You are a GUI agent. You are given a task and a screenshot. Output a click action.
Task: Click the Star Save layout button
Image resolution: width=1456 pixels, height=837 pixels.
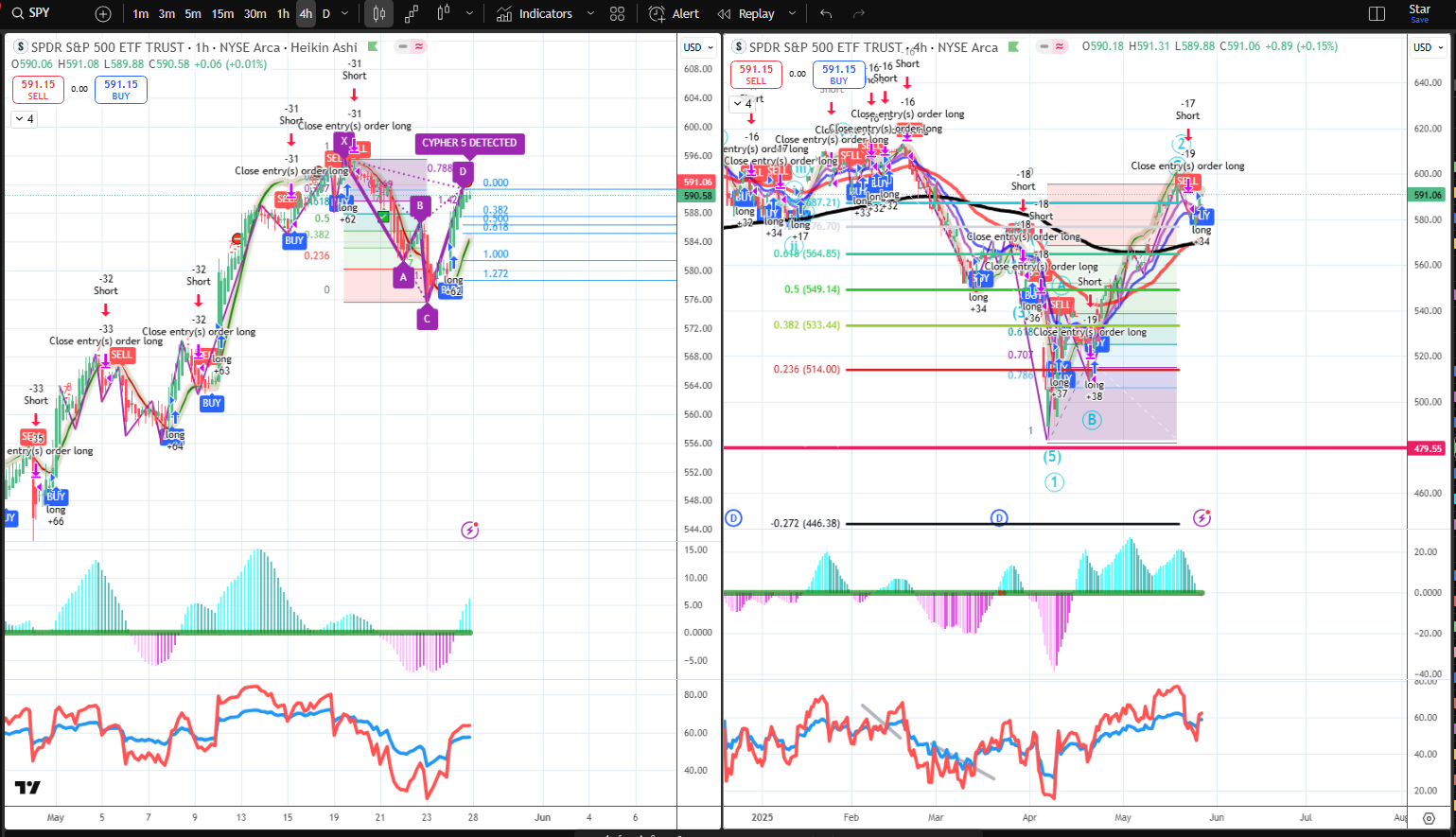(x=1419, y=13)
